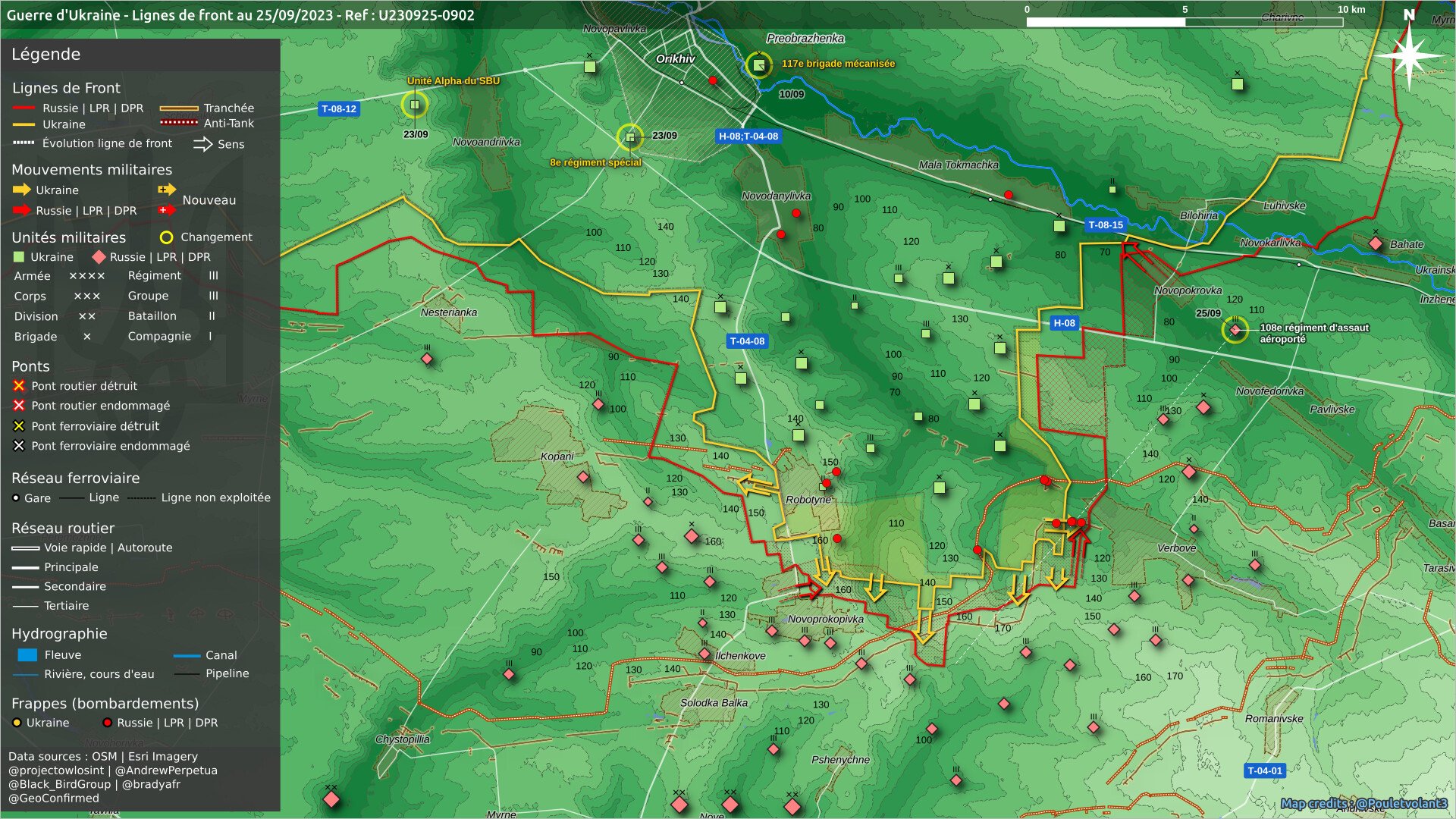
Task: Click the Novopokrovka village label
Action: click(1188, 290)
